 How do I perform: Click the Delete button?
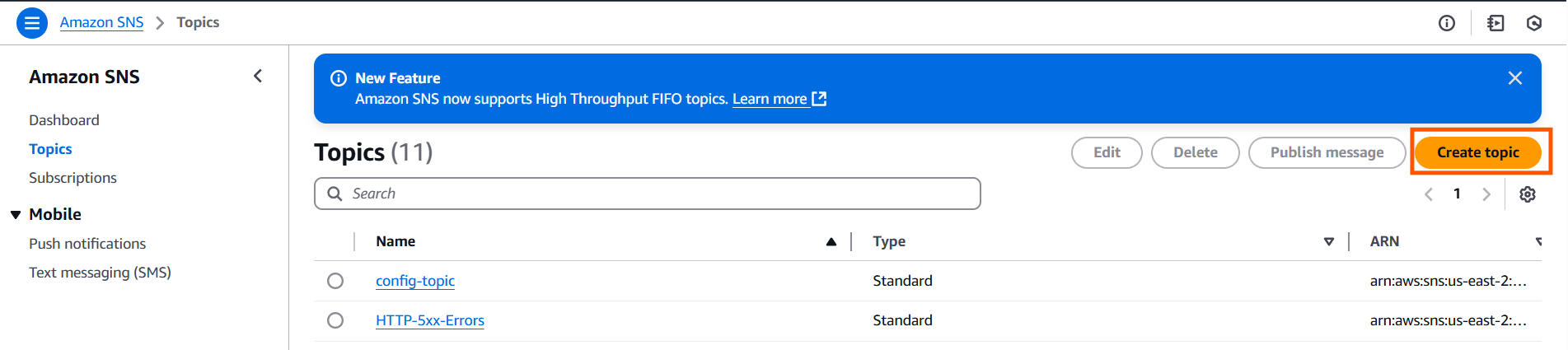click(x=1196, y=152)
